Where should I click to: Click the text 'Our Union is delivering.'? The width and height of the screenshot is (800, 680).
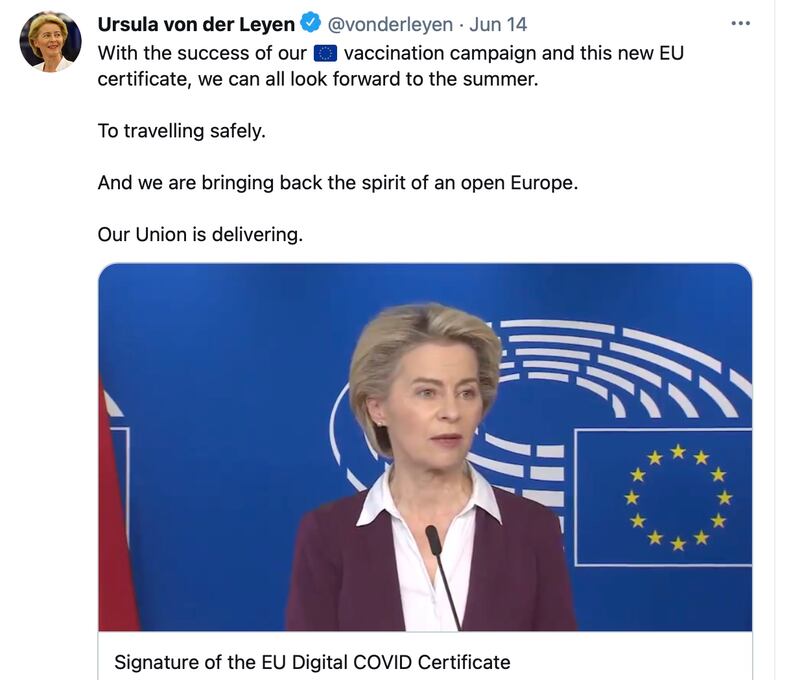point(200,235)
